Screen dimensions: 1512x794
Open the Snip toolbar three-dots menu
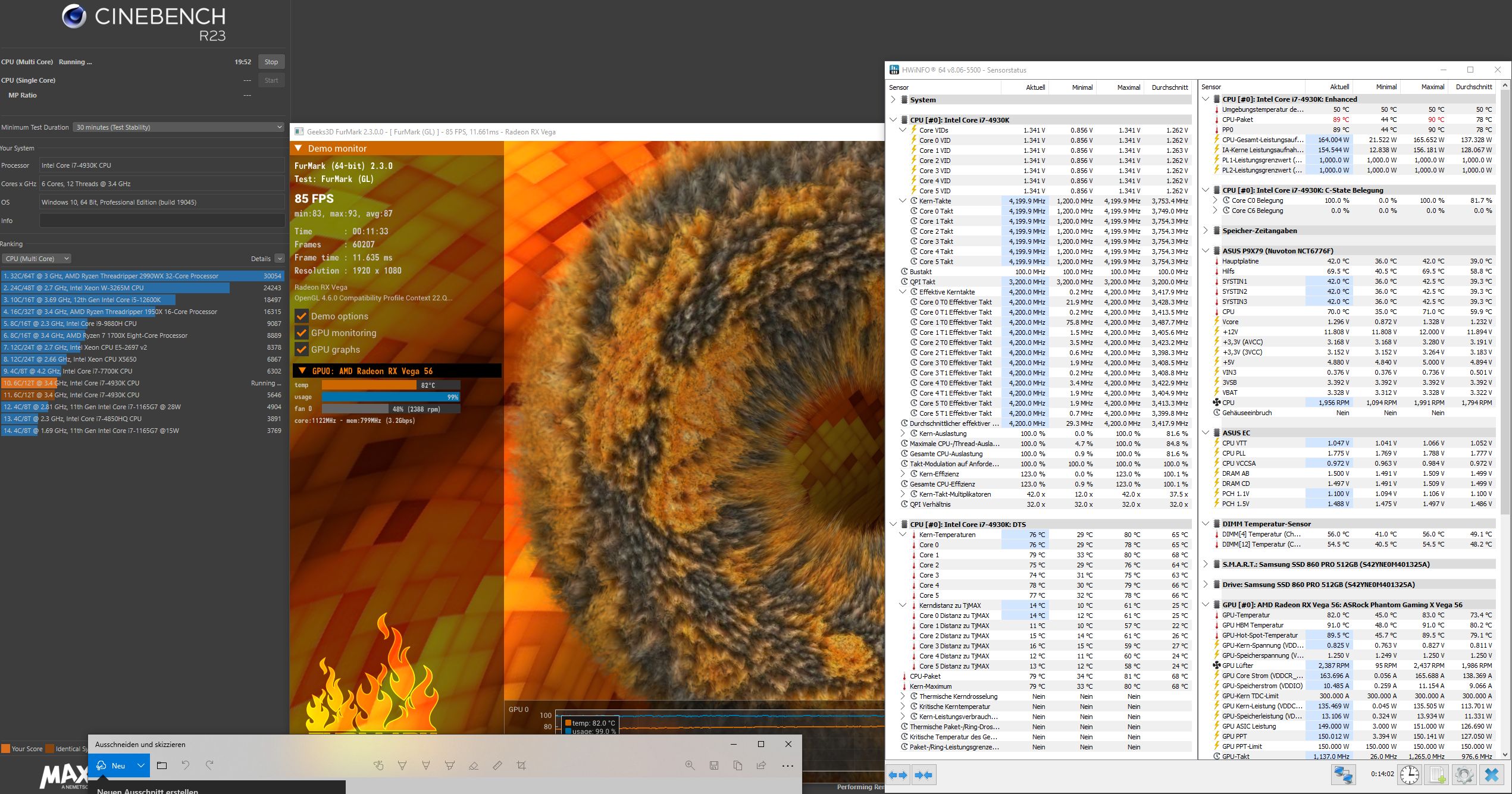787,765
